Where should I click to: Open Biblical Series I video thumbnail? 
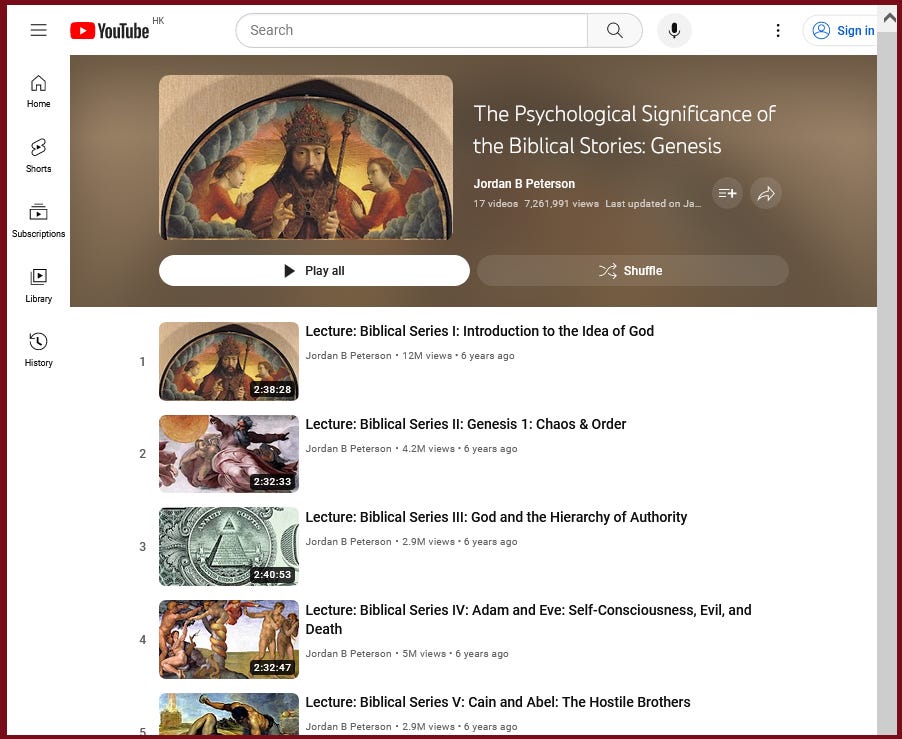coord(229,361)
